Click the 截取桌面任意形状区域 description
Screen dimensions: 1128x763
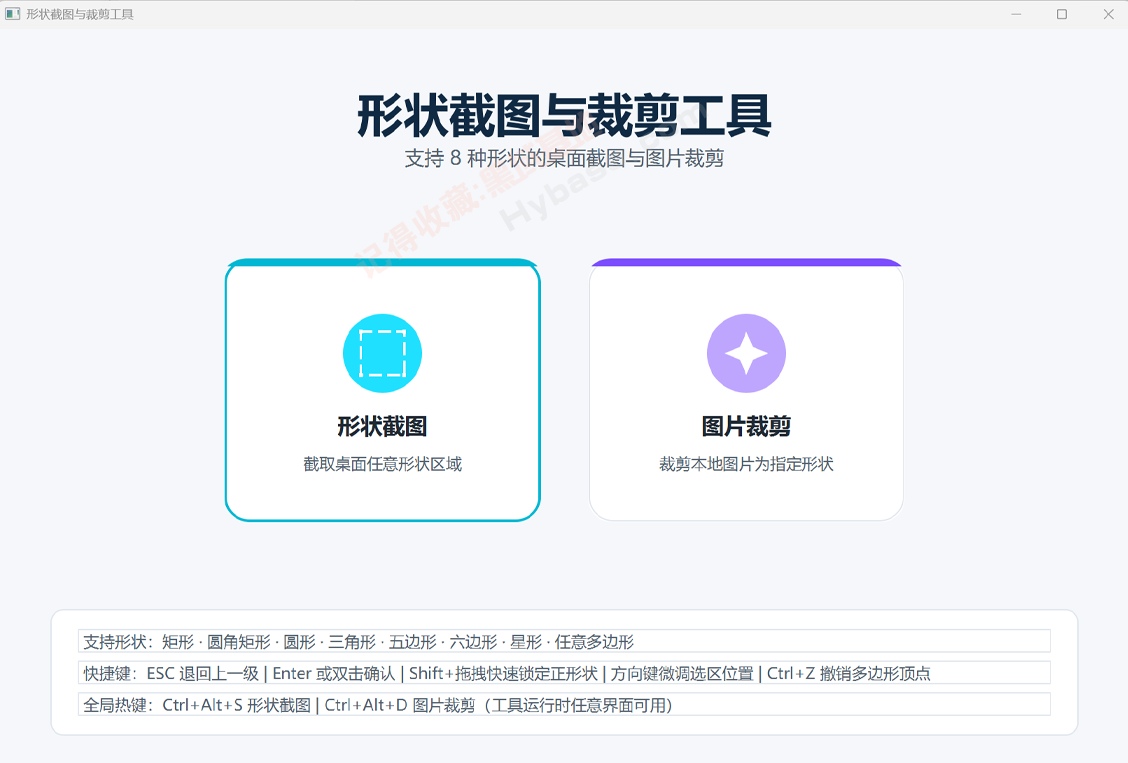[382, 464]
